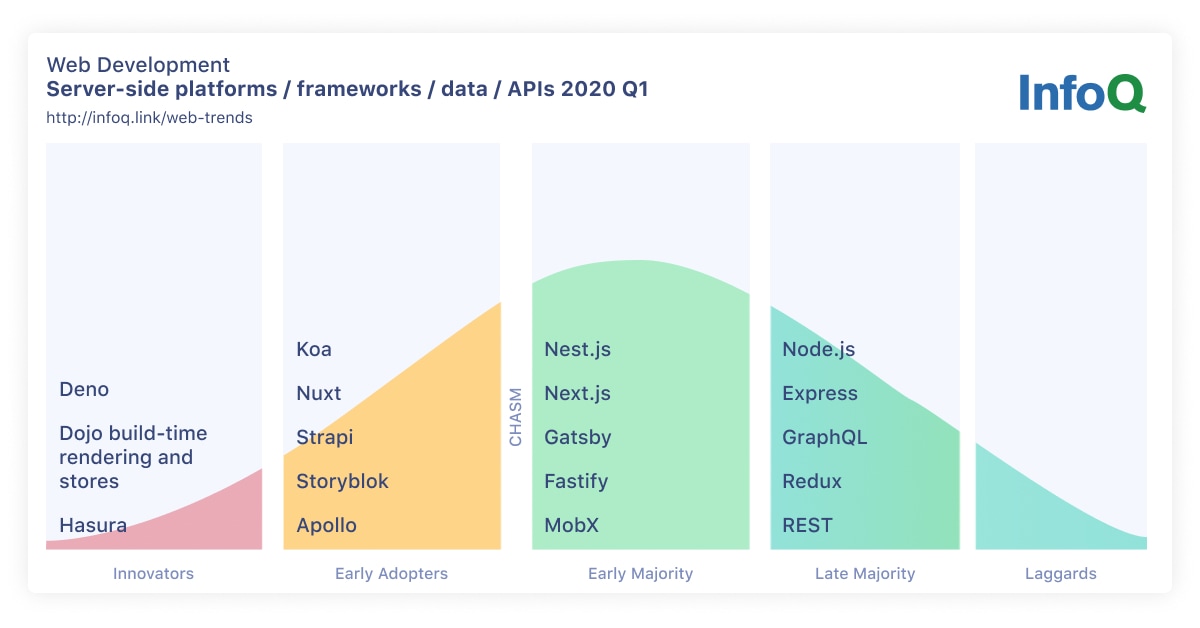The image size is (1200, 628).
Task: Click the InfoQ logo
Action: 1081,93
